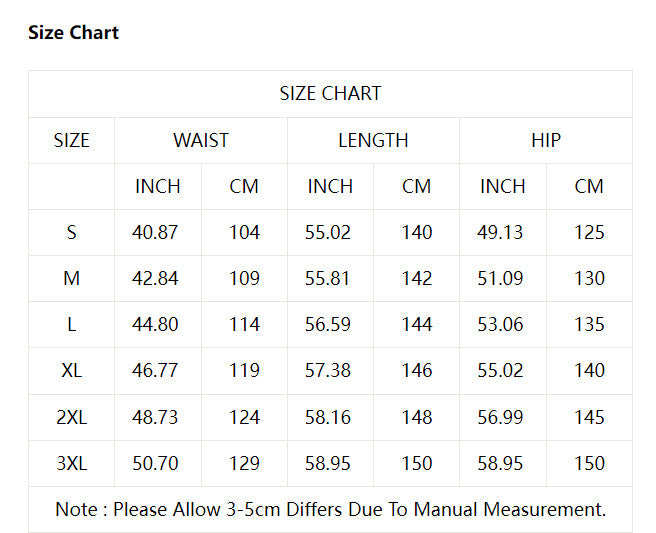Select length inch value 55.81

(x=328, y=279)
